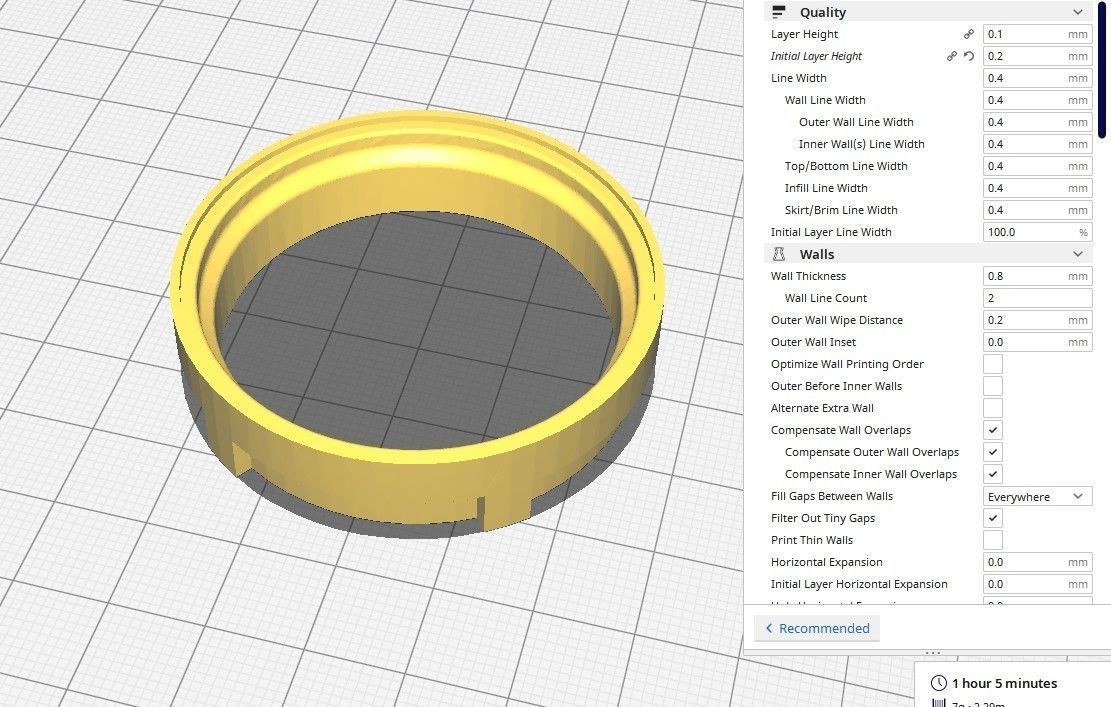
Task: Click the Inner Wall(s) Line Width field
Action: point(1037,144)
